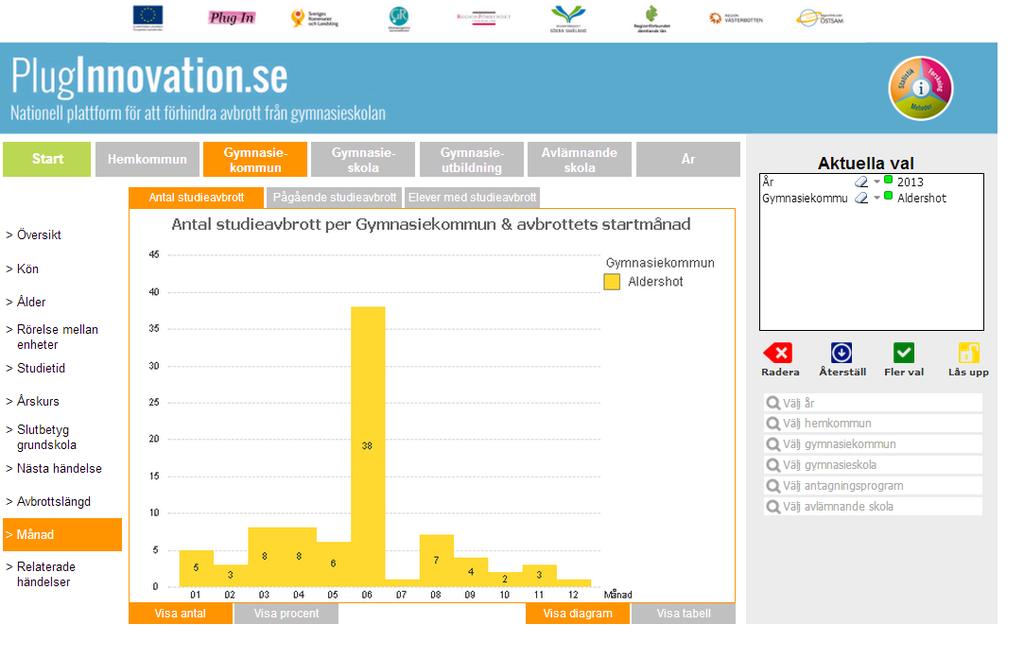Viewport: 1024px width, 659px height.
Task: Click the green Fler val checkmark icon
Action: coord(904,353)
